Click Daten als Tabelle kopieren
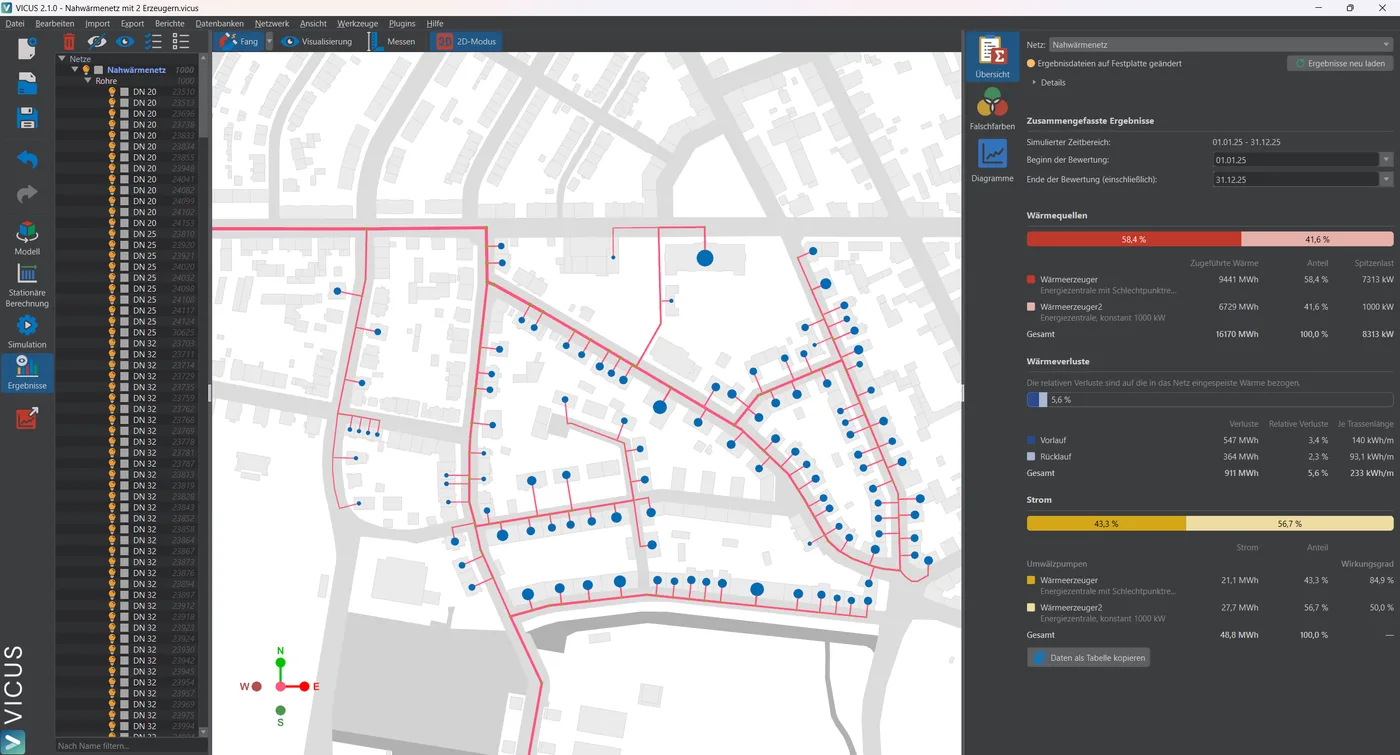Viewport: 1400px width, 755px height. [x=1089, y=658]
